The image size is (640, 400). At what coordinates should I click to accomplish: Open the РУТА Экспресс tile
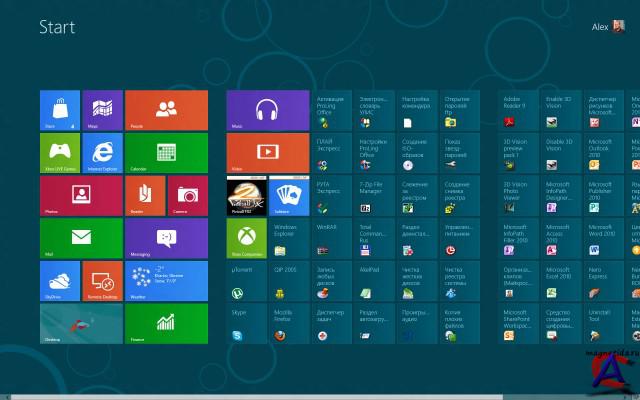pos(332,196)
